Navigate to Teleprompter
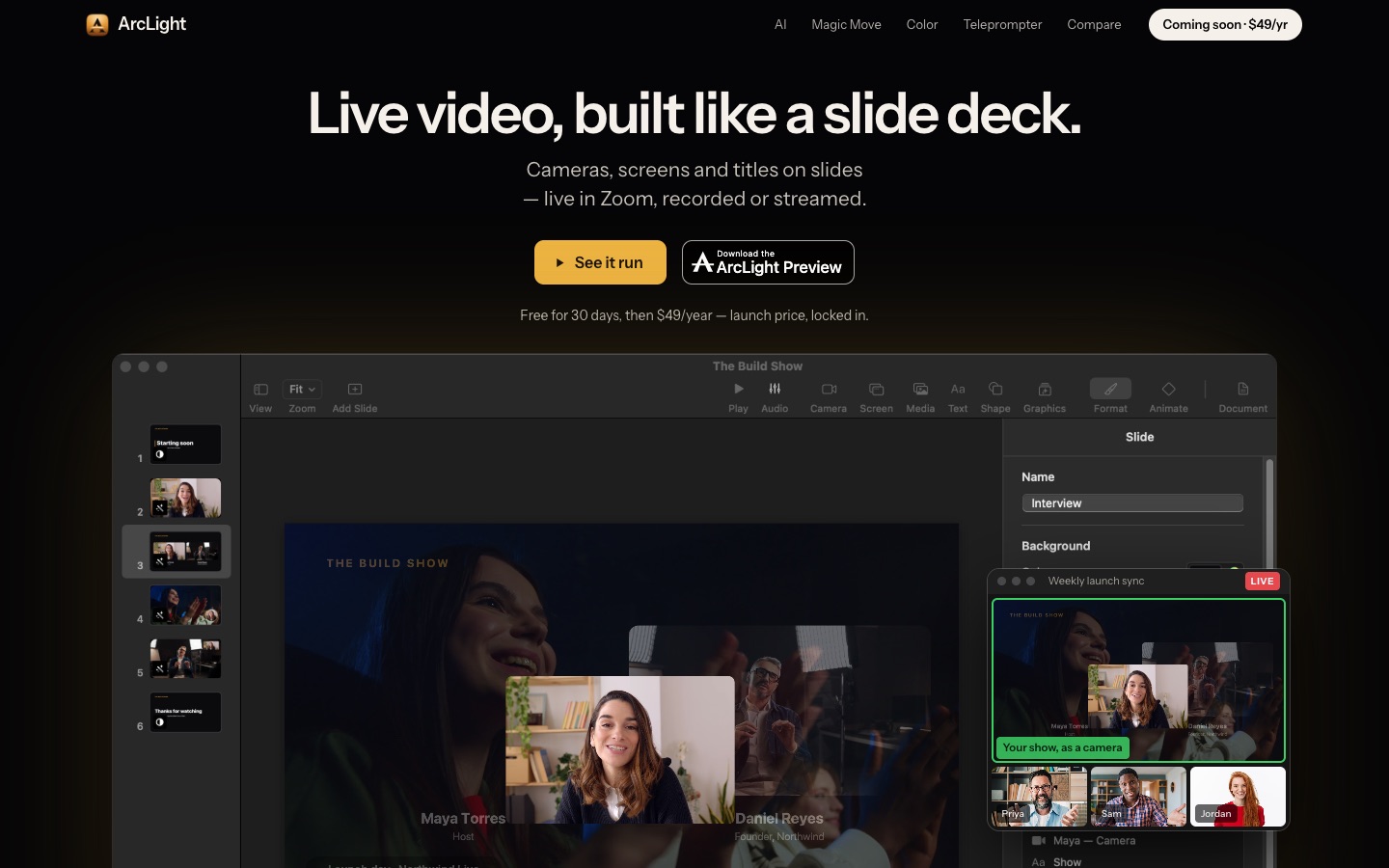 [1002, 25]
